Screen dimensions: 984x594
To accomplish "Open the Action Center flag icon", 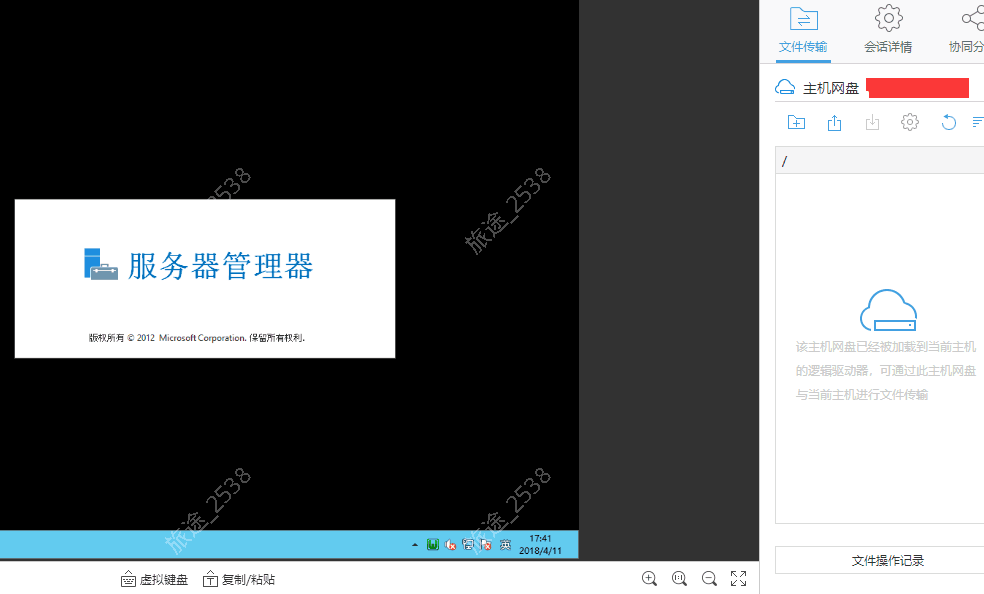I will [x=485, y=544].
